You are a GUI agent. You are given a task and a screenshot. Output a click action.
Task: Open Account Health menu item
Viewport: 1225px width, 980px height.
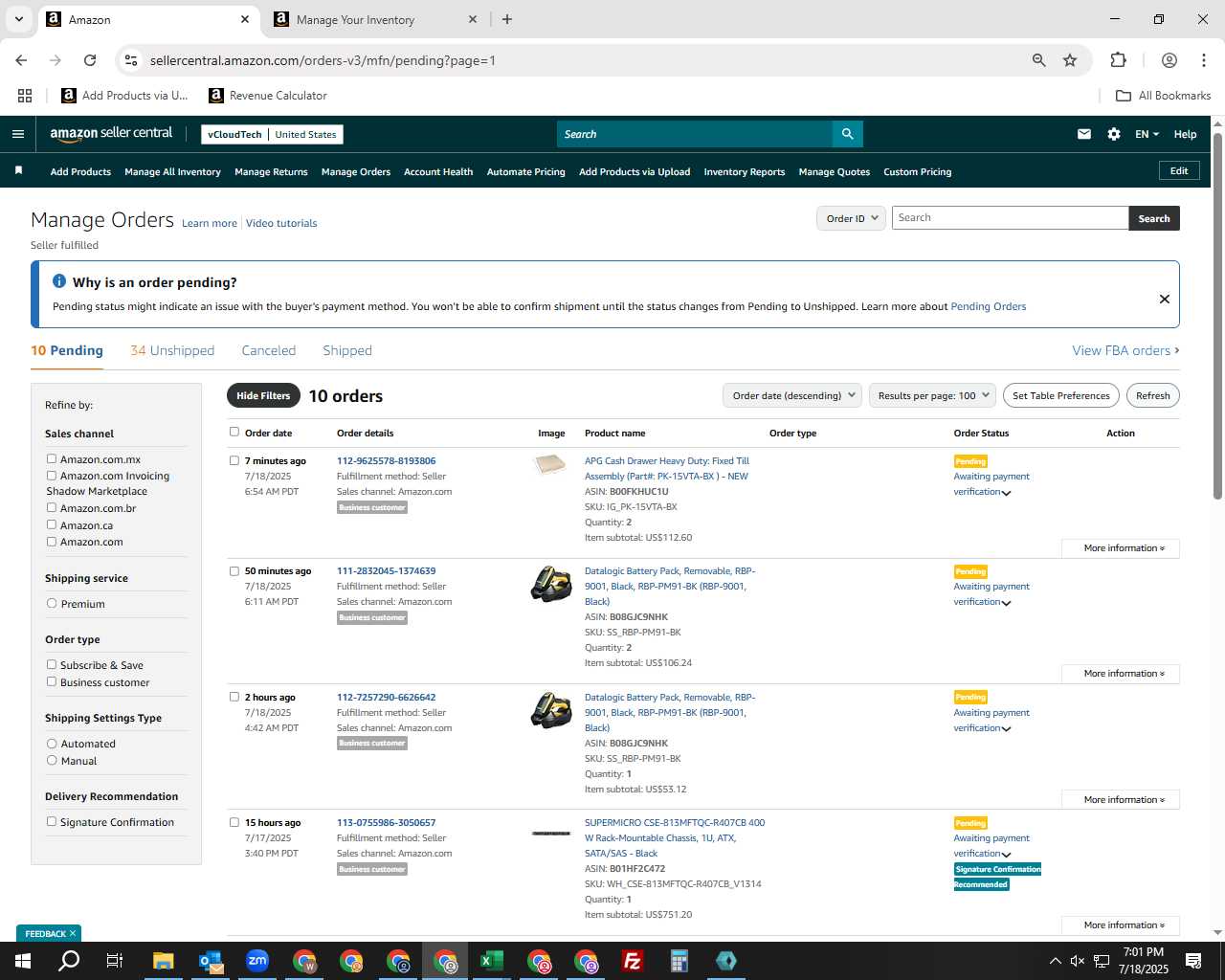tap(438, 171)
